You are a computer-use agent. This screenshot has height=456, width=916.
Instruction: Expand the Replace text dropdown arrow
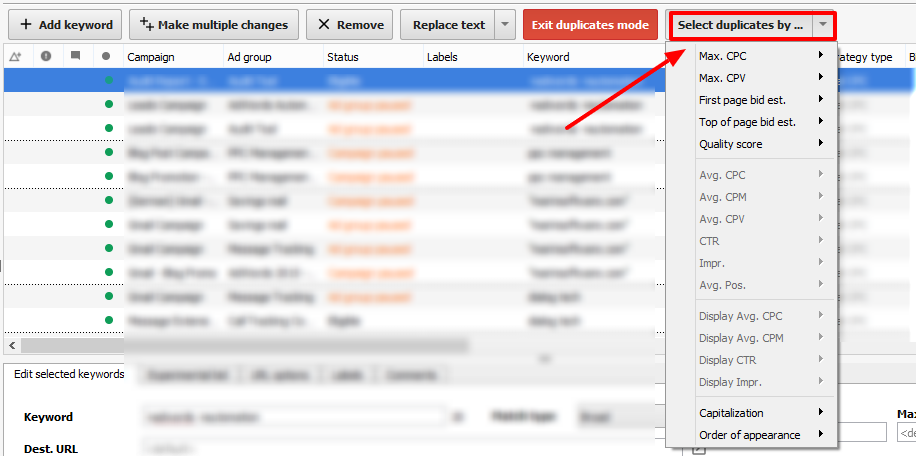coord(505,25)
